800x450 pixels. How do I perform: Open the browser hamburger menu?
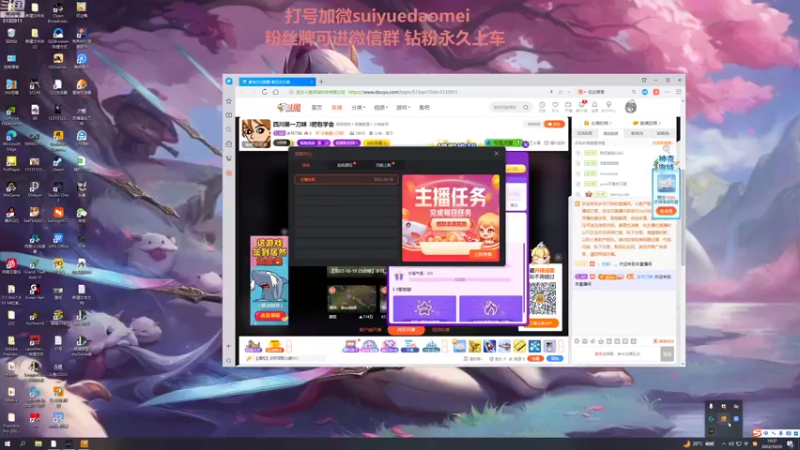click(679, 92)
